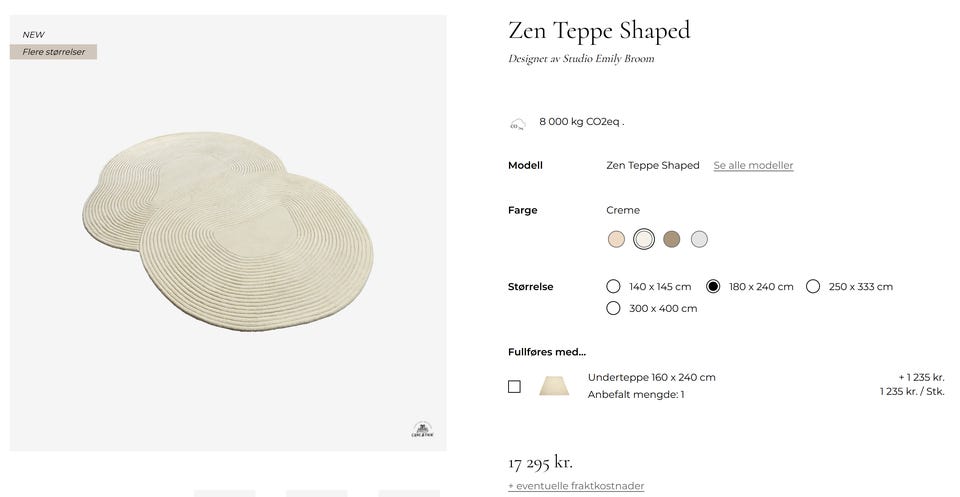Tick the Underteppe 160 x 240 cm checkbox
The height and width of the screenshot is (497, 960).
click(514, 386)
